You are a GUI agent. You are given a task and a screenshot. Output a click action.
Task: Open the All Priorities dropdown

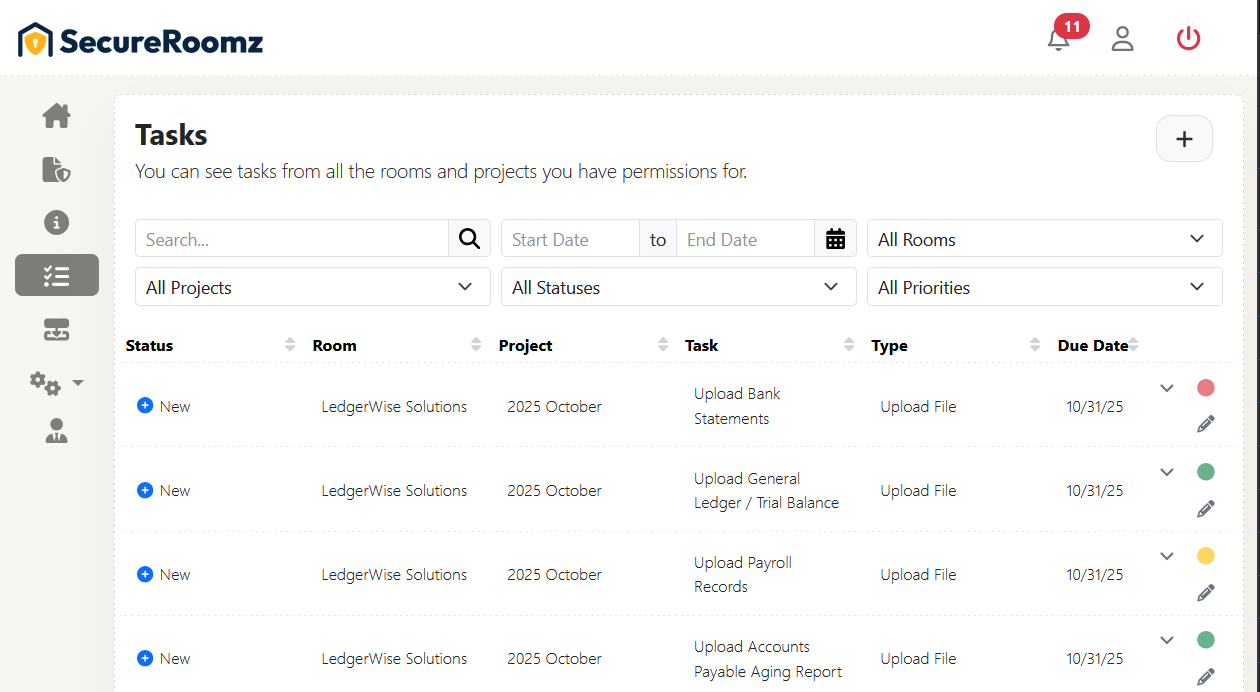click(x=1044, y=287)
